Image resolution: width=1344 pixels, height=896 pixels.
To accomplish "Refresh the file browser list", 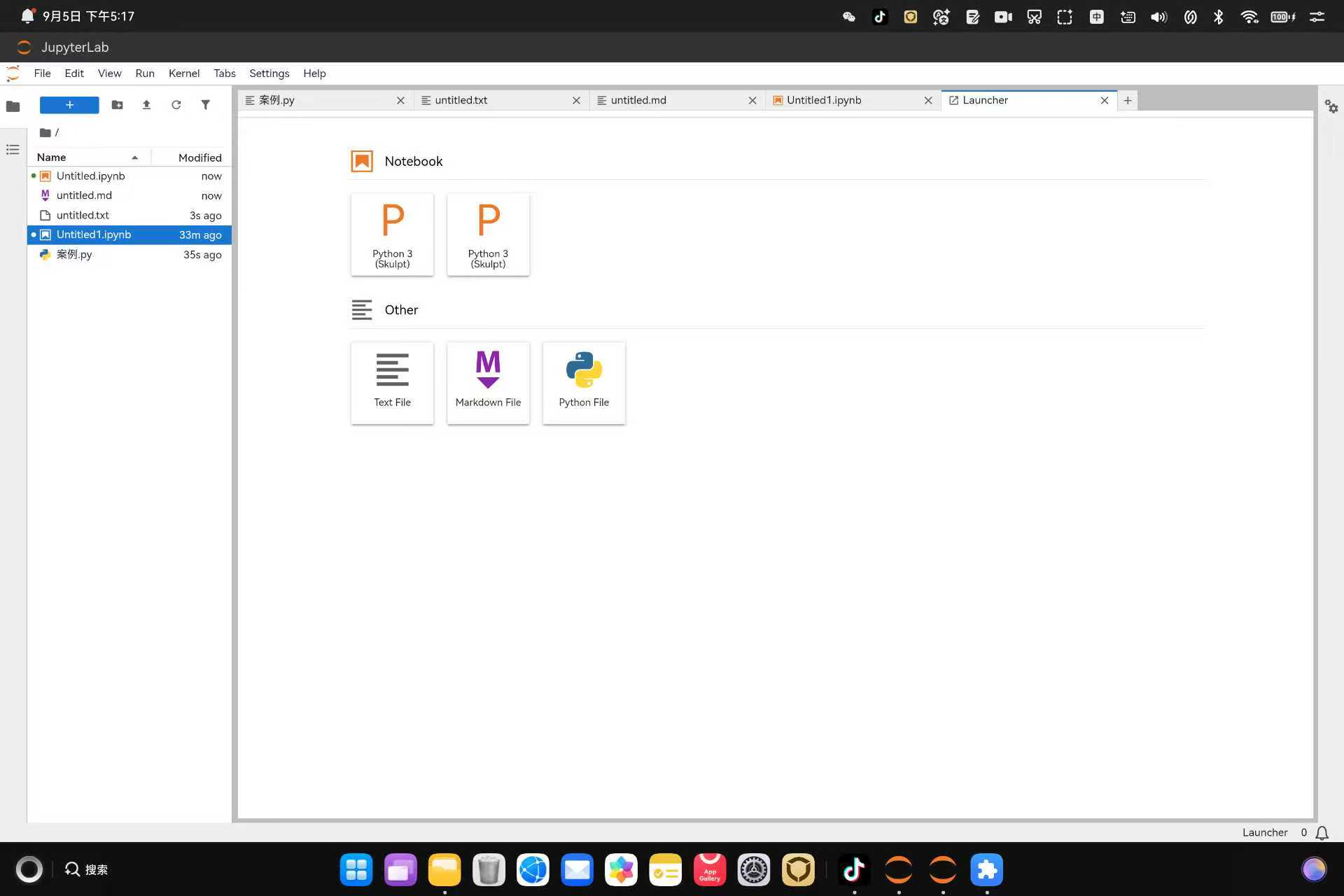I will point(176,105).
